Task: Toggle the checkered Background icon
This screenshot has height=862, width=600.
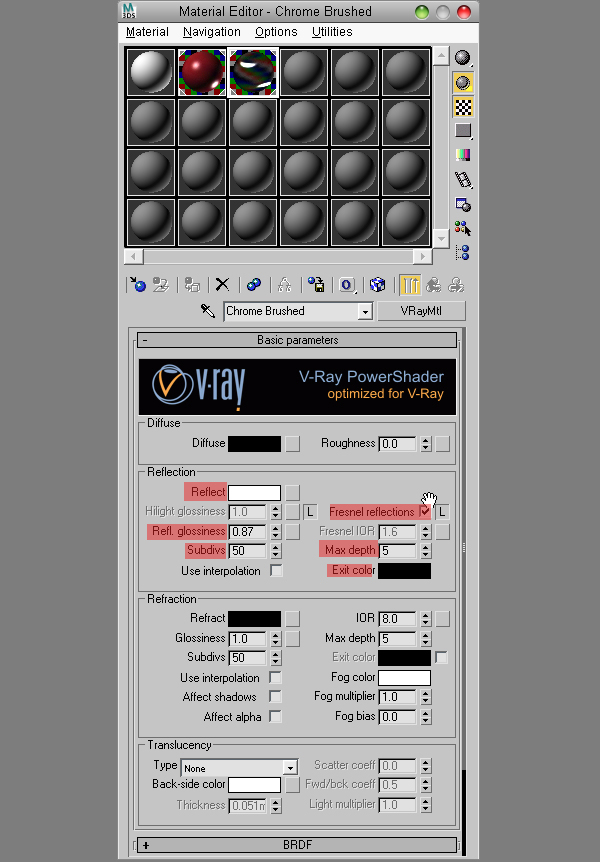Action: [463, 107]
